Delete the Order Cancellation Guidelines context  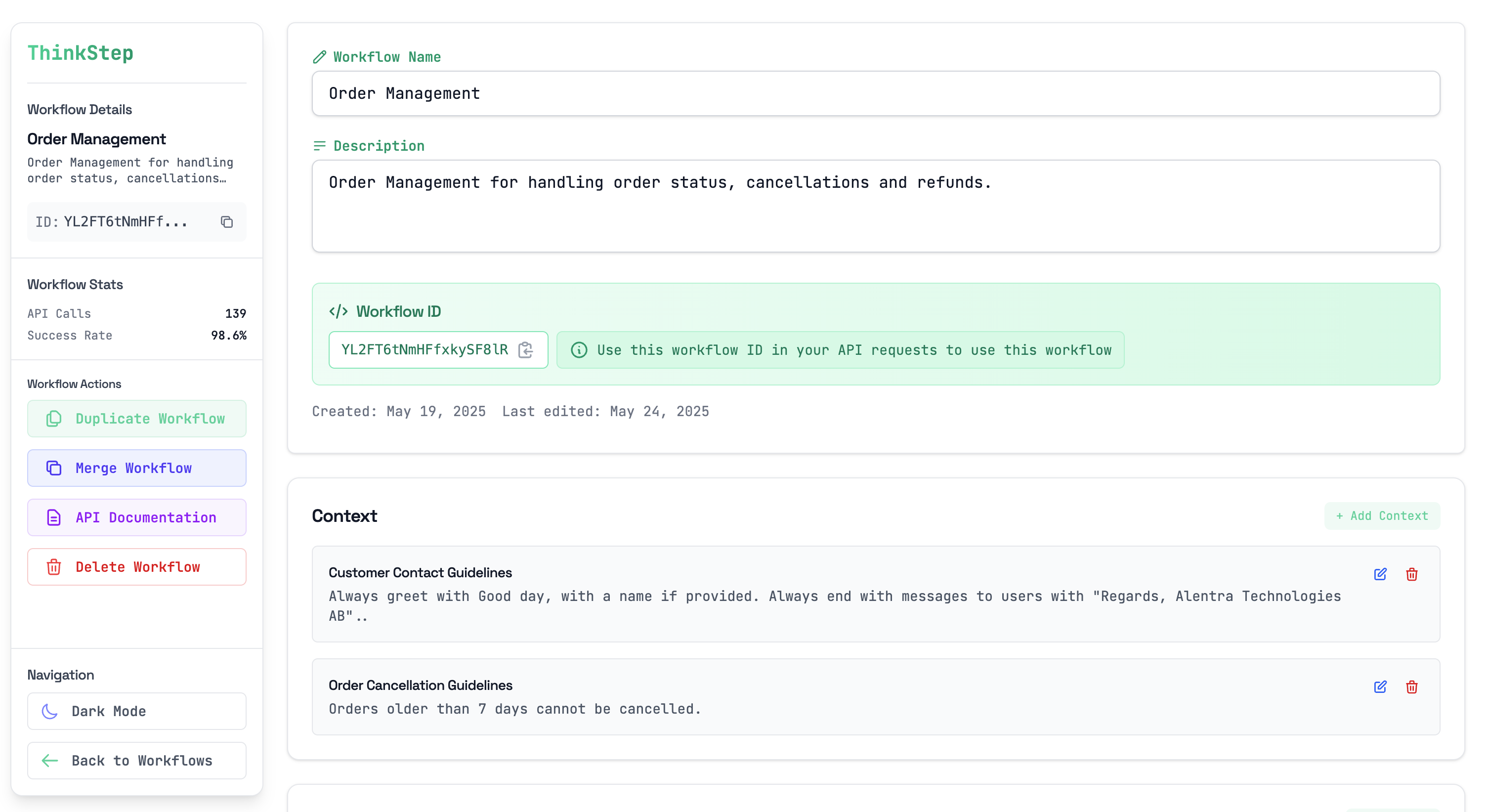point(1411,686)
